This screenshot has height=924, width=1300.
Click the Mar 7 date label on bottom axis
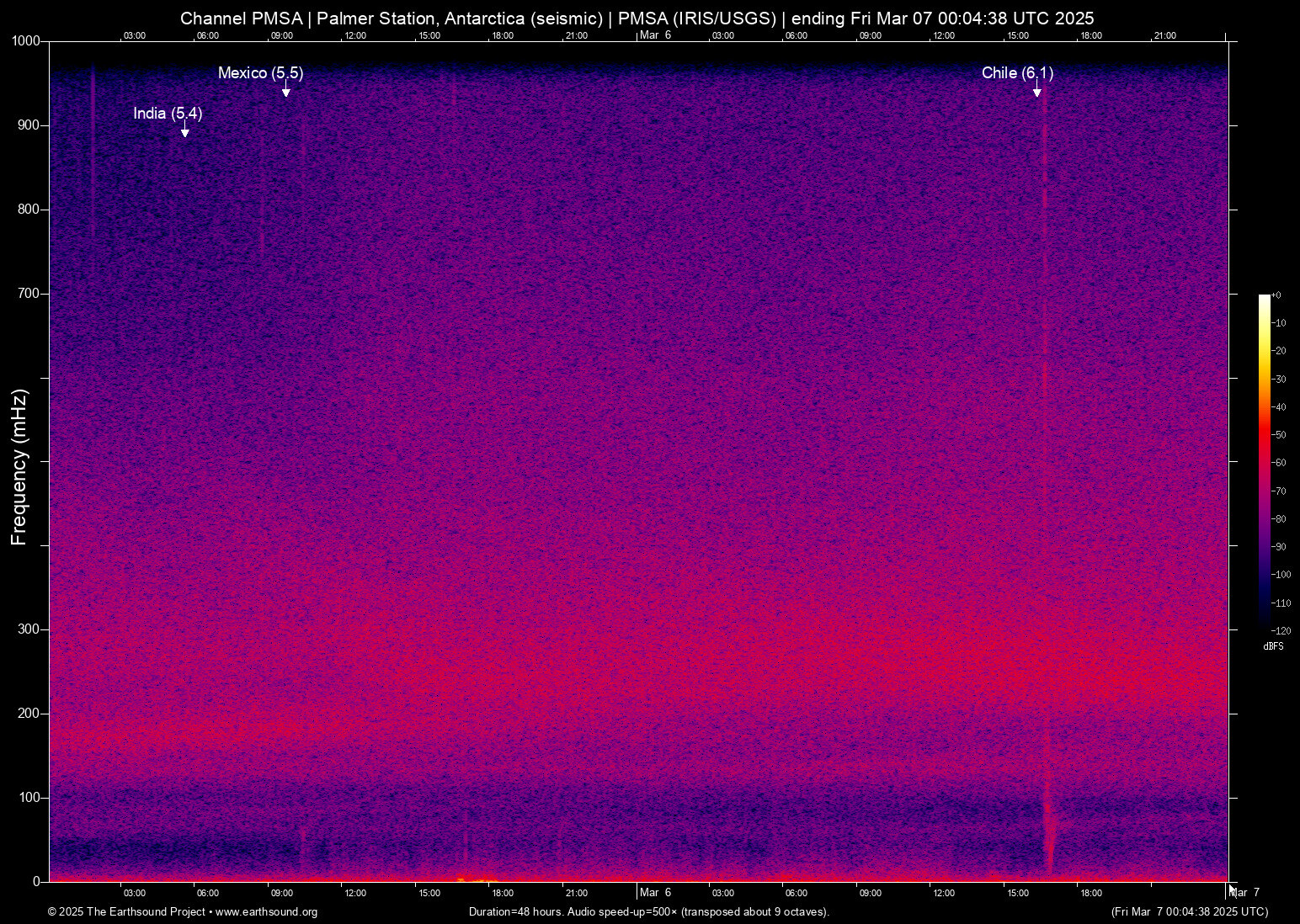tap(1244, 891)
